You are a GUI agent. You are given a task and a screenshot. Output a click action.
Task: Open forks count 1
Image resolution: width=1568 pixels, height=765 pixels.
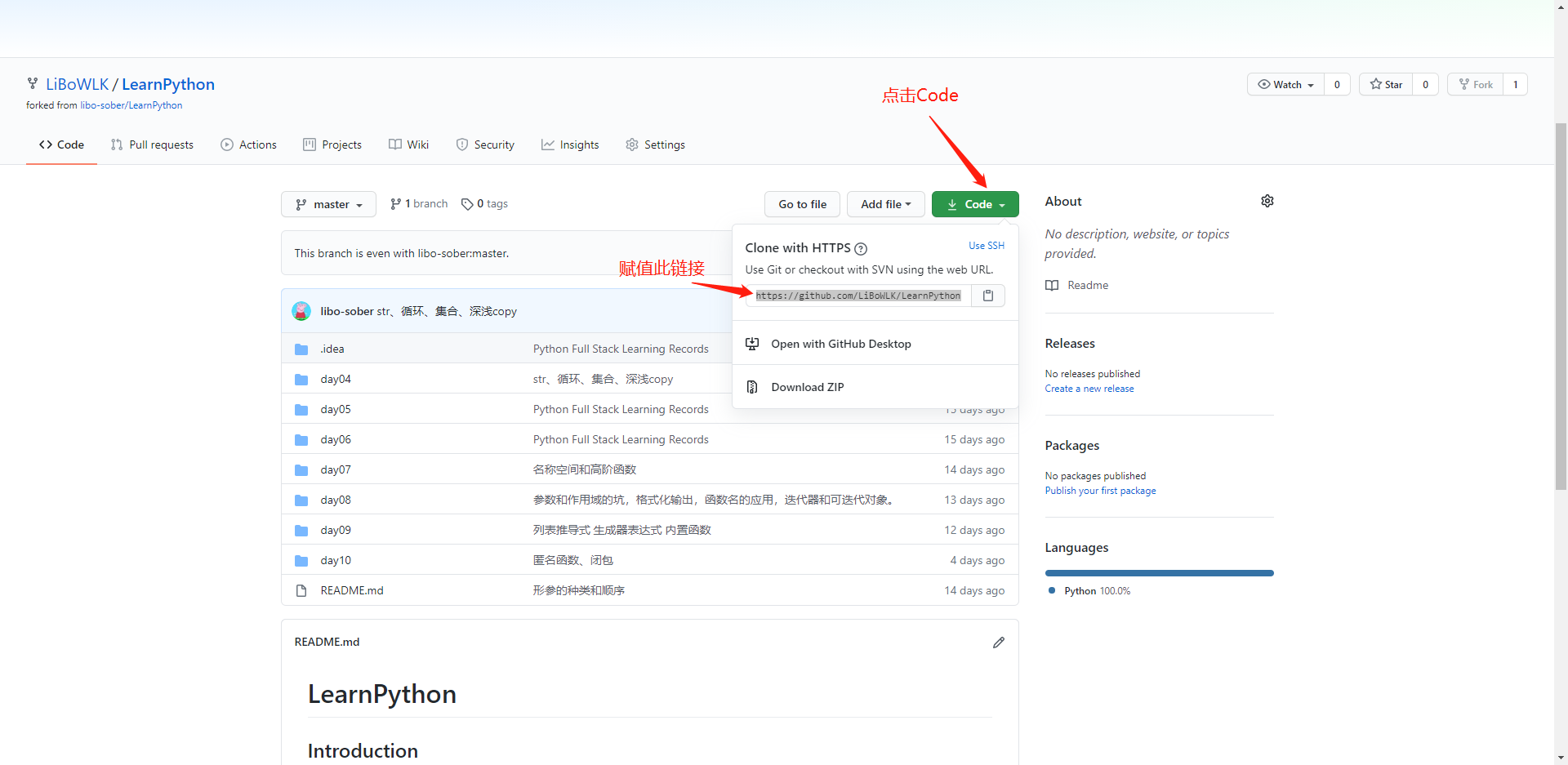click(1515, 84)
